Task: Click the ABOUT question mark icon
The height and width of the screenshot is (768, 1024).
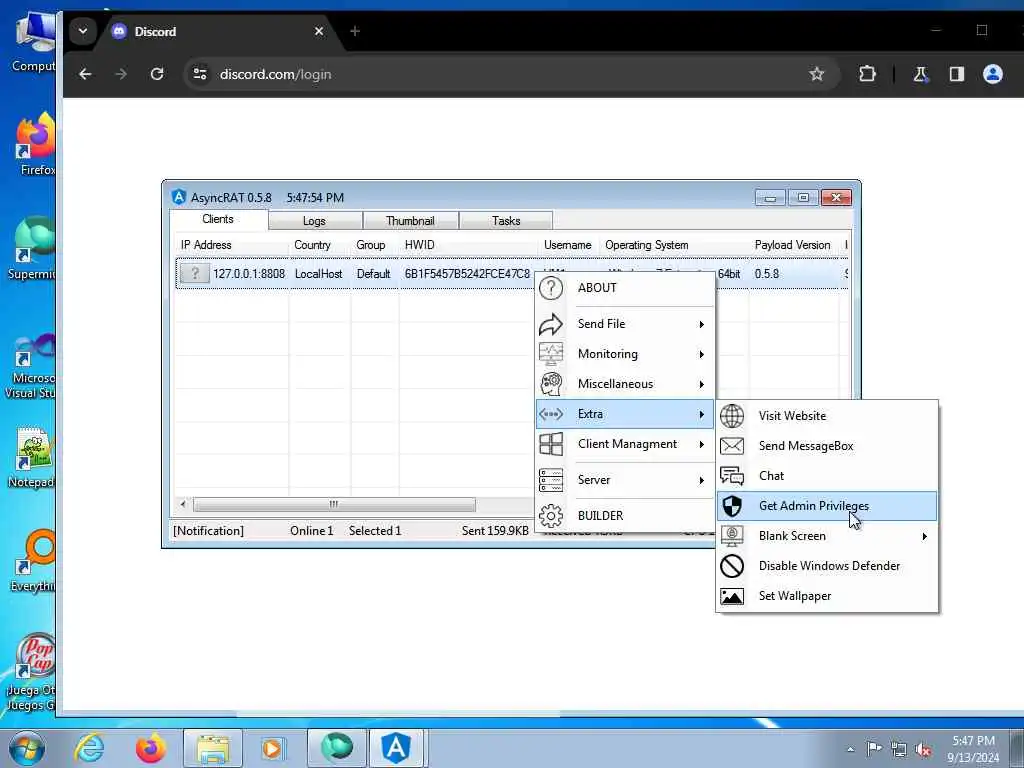Action: click(551, 288)
